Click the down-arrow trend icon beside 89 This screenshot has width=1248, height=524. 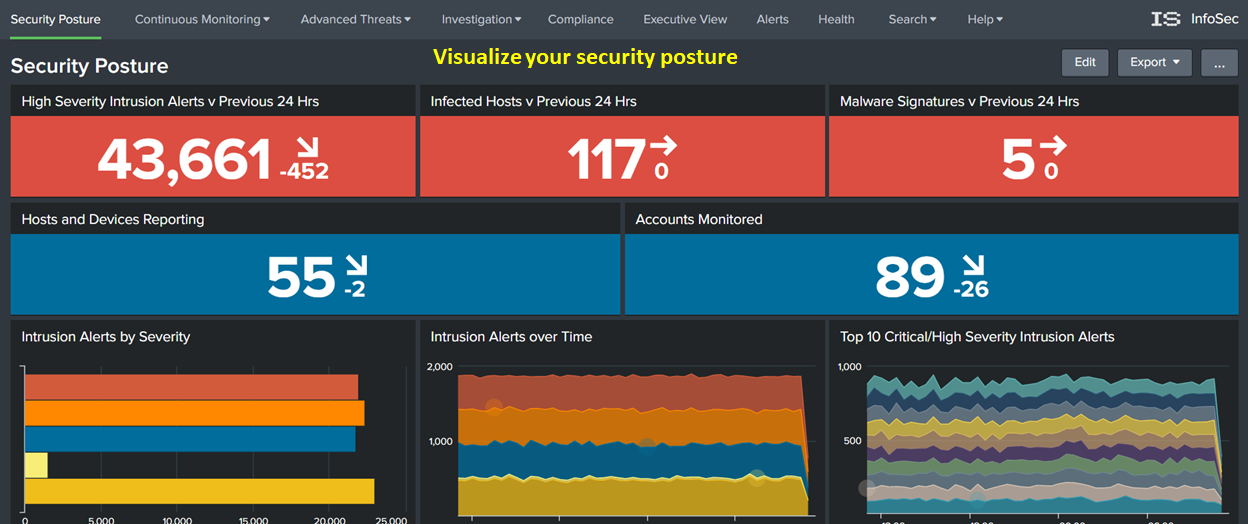(973, 266)
